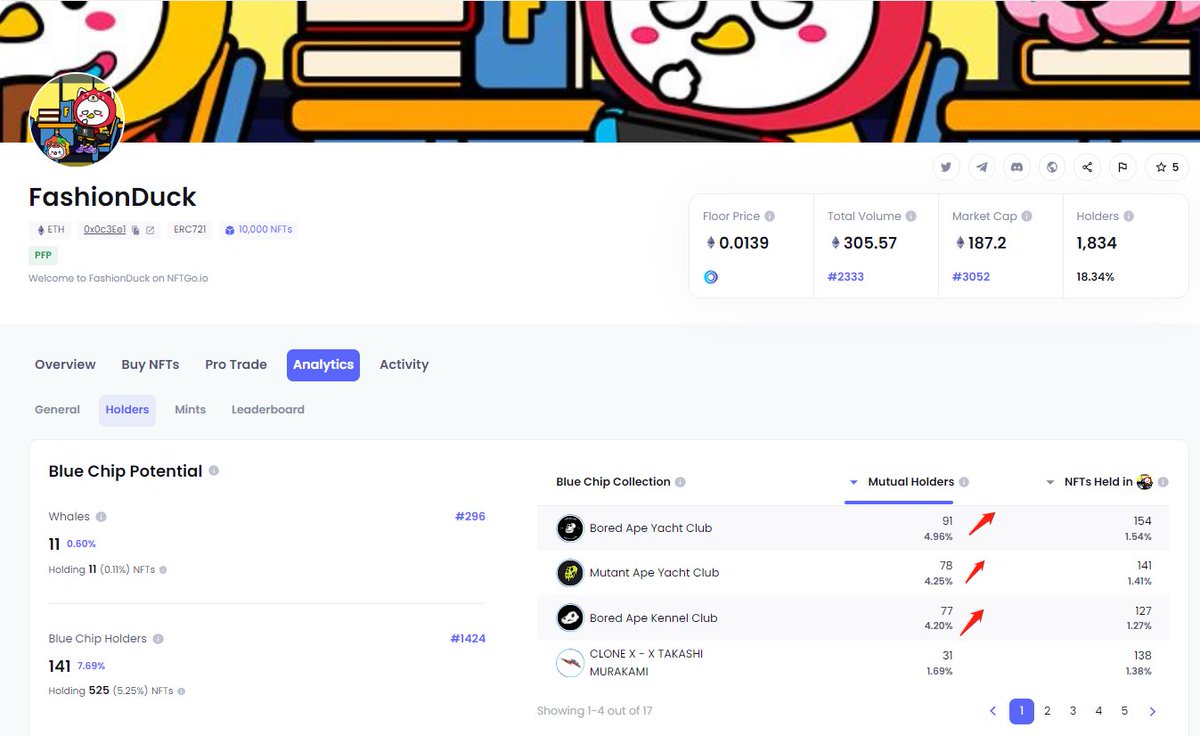Click the ERC721 token standard tag
Screen dimensions: 1200x736
[x=190, y=230]
